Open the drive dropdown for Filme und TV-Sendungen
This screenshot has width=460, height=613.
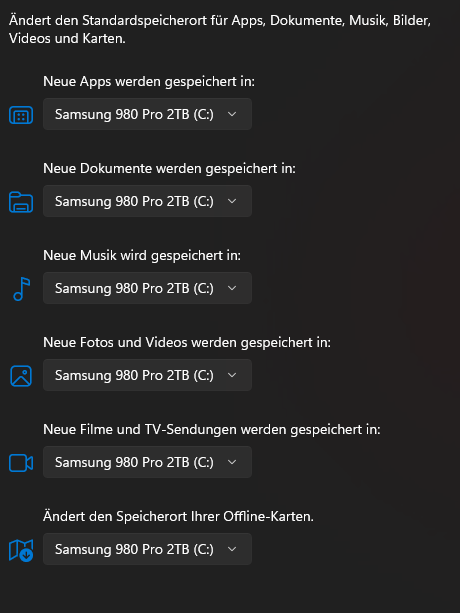coord(147,462)
